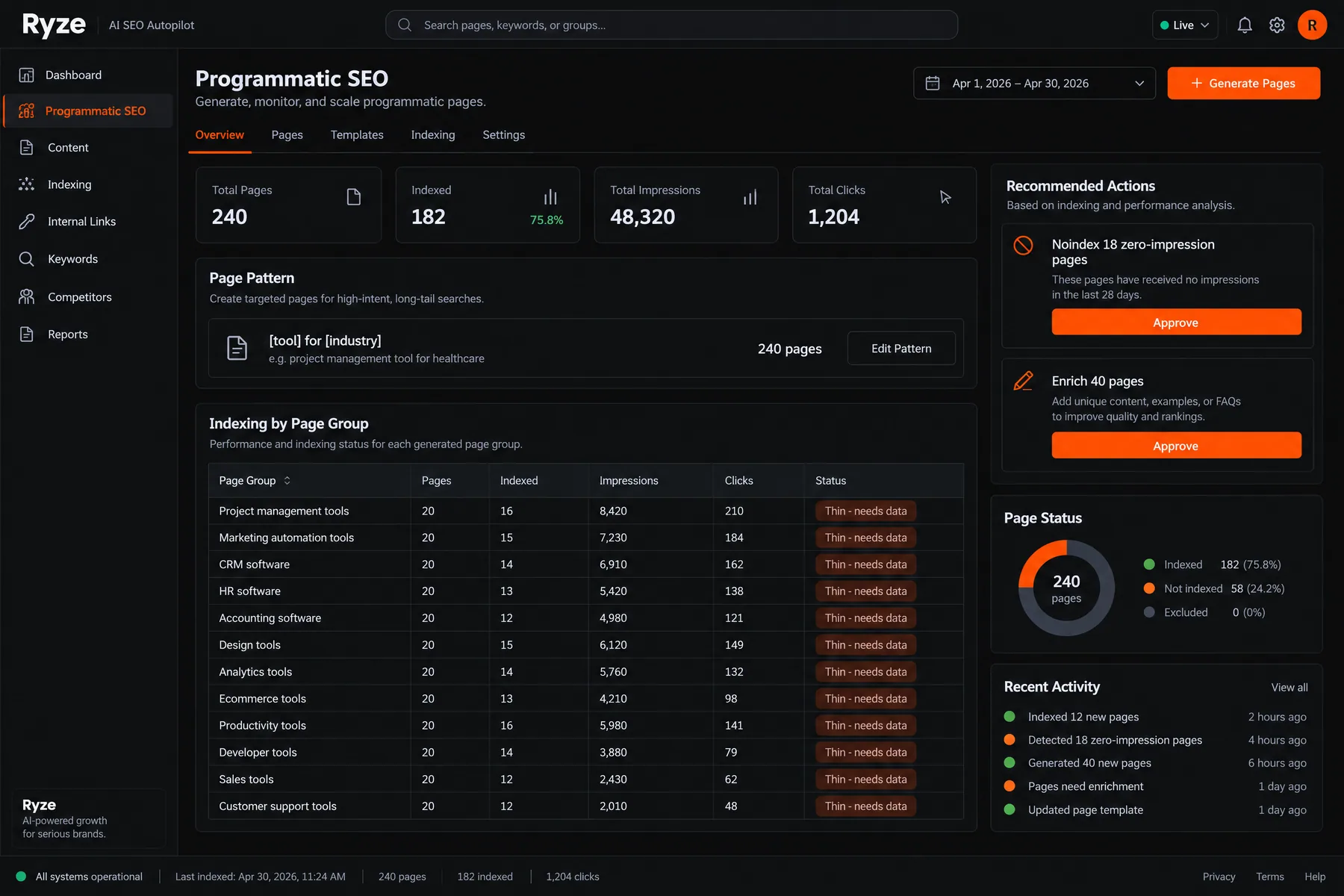Image resolution: width=1344 pixels, height=896 pixels.
Task: Click the Excluded grey legend swatch
Action: (1149, 612)
